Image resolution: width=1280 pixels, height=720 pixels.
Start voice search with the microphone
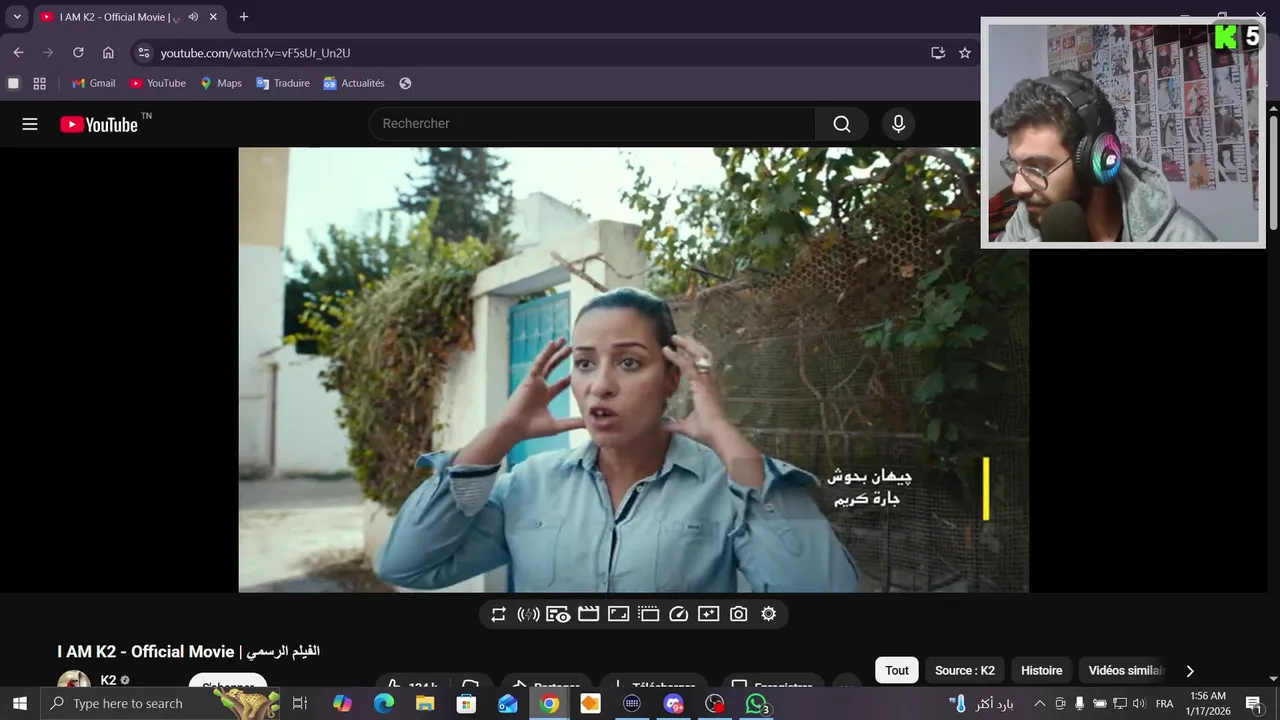tap(898, 124)
